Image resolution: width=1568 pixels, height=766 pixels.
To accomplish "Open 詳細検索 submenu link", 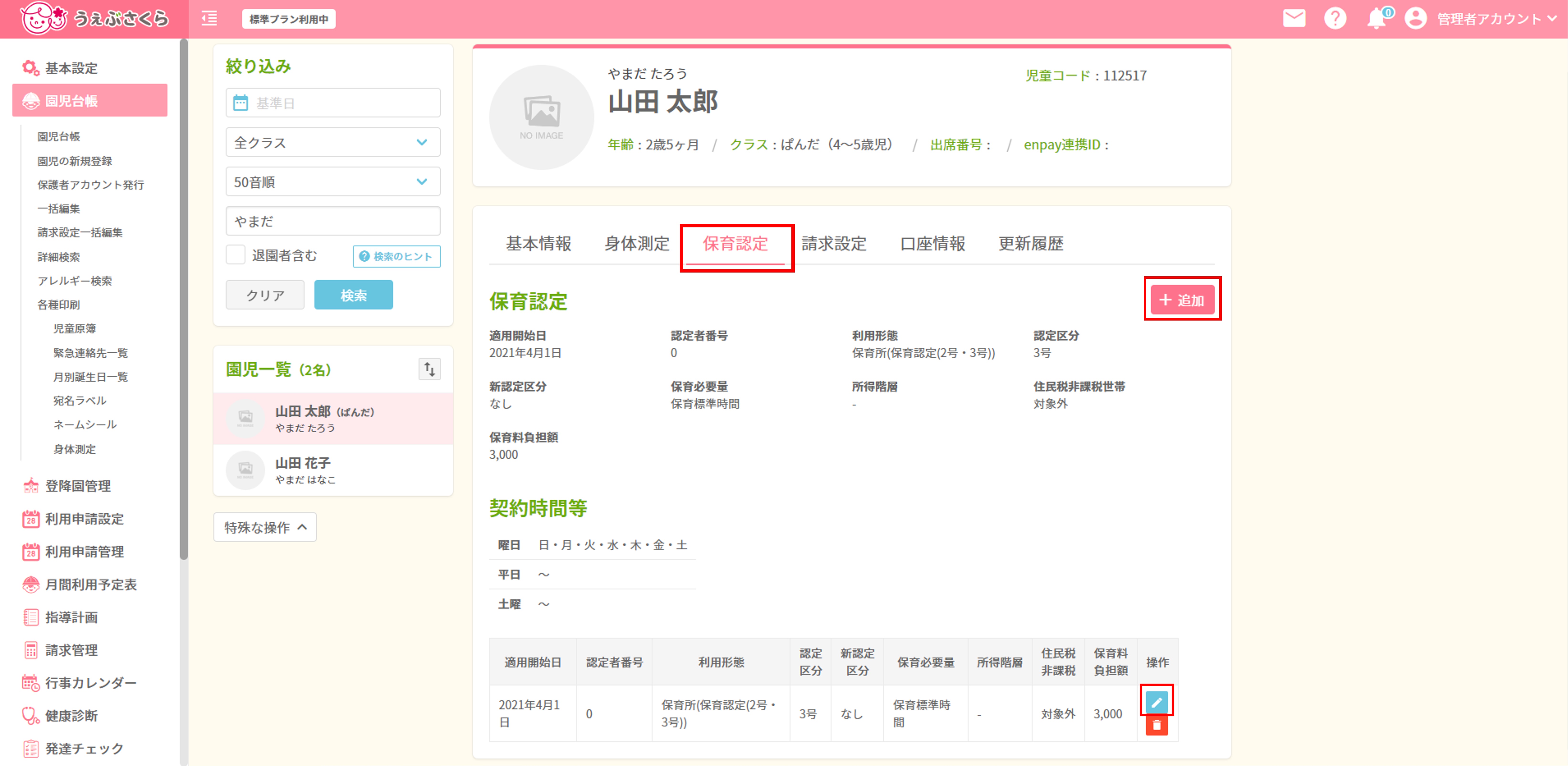I will (x=59, y=257).
